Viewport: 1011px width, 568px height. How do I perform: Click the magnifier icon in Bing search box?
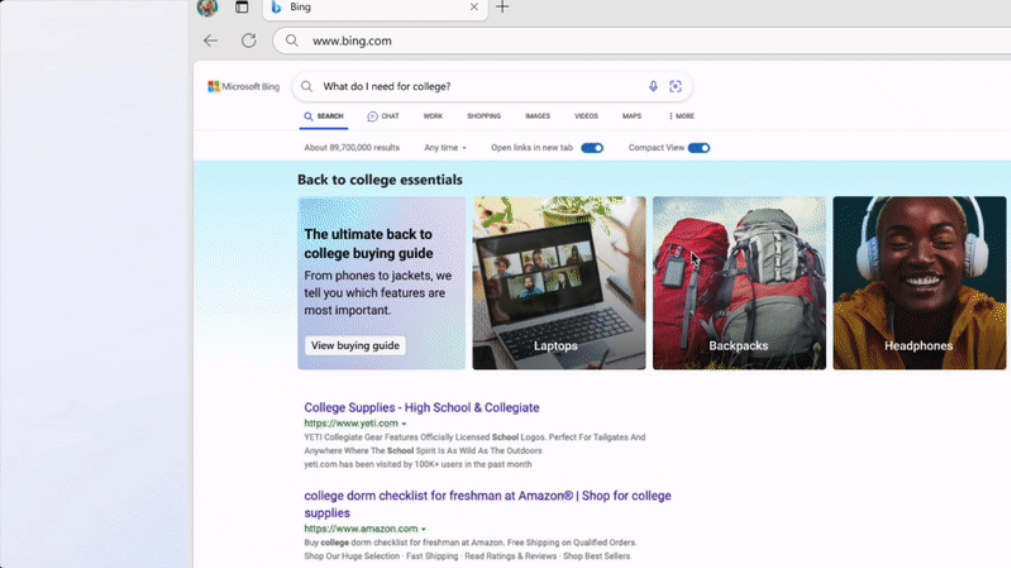tap(307, 86)
